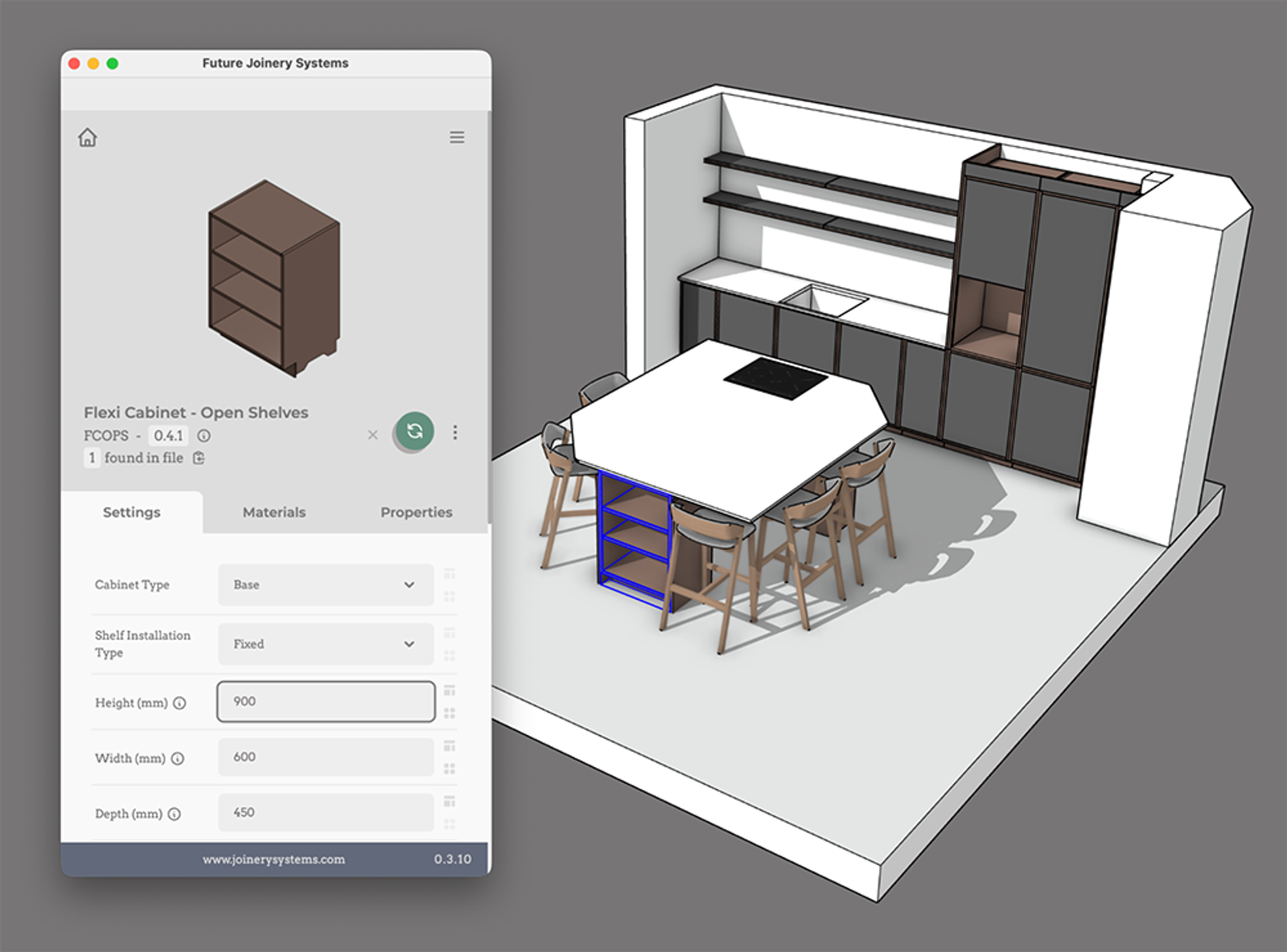
Task: Select the blue highlighted shelf unit under the table
Action: click(x=635, y=539)
